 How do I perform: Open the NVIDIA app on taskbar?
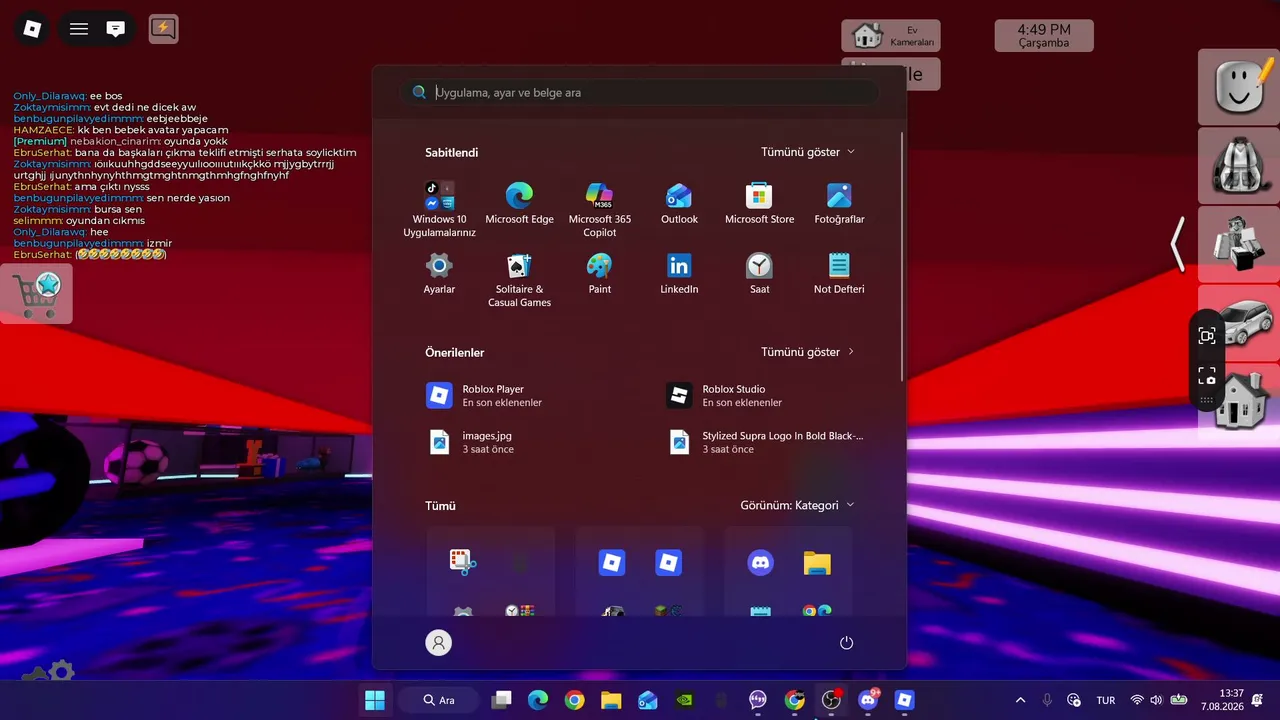coord(684,700)
